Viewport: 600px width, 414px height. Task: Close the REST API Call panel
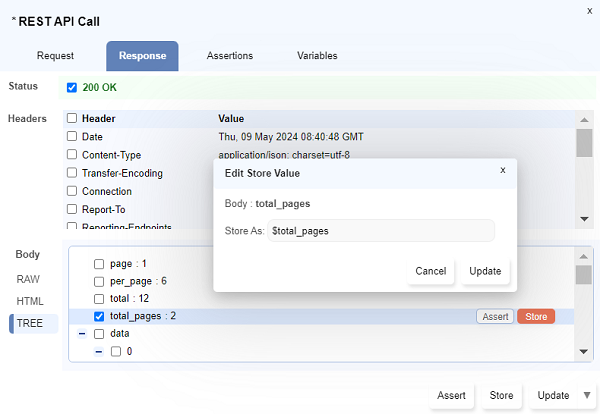point(589,10)
